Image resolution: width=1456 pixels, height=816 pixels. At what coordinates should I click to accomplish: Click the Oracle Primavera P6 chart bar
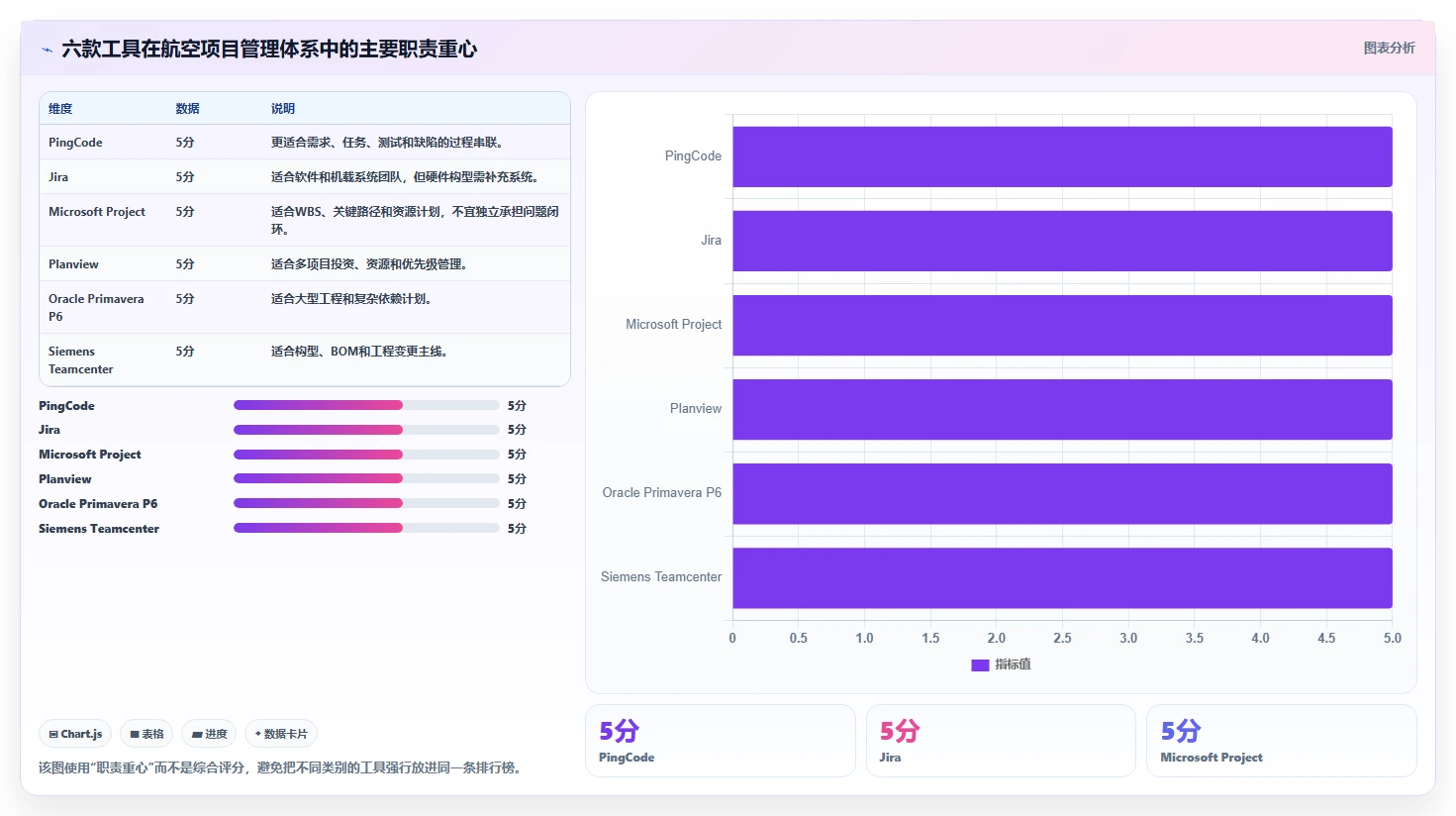click(x=1062, y=493)
